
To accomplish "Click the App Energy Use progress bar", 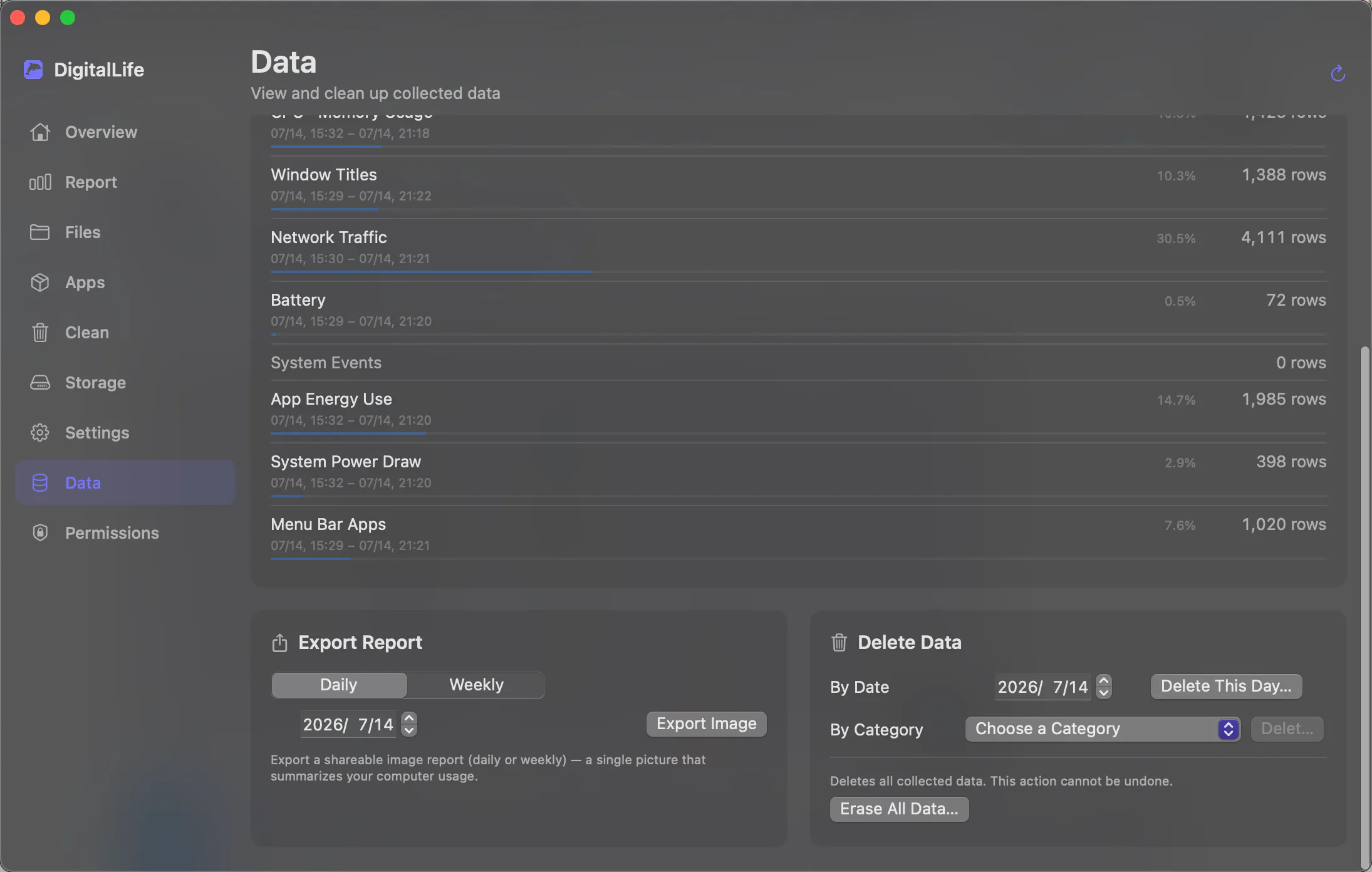I will pos(798,433).
